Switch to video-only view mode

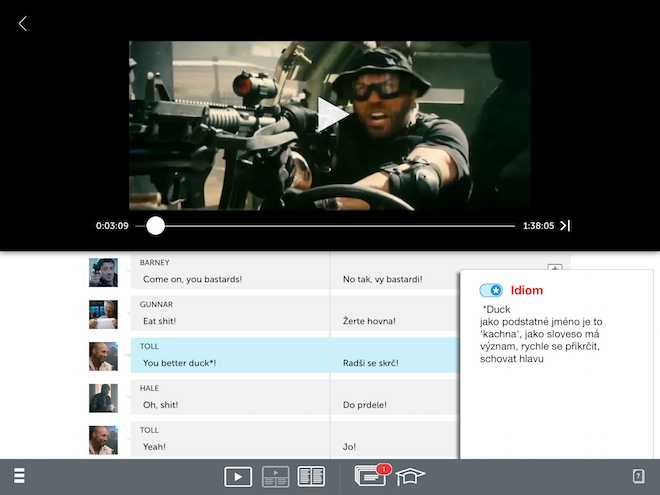(x=238, y=476)
